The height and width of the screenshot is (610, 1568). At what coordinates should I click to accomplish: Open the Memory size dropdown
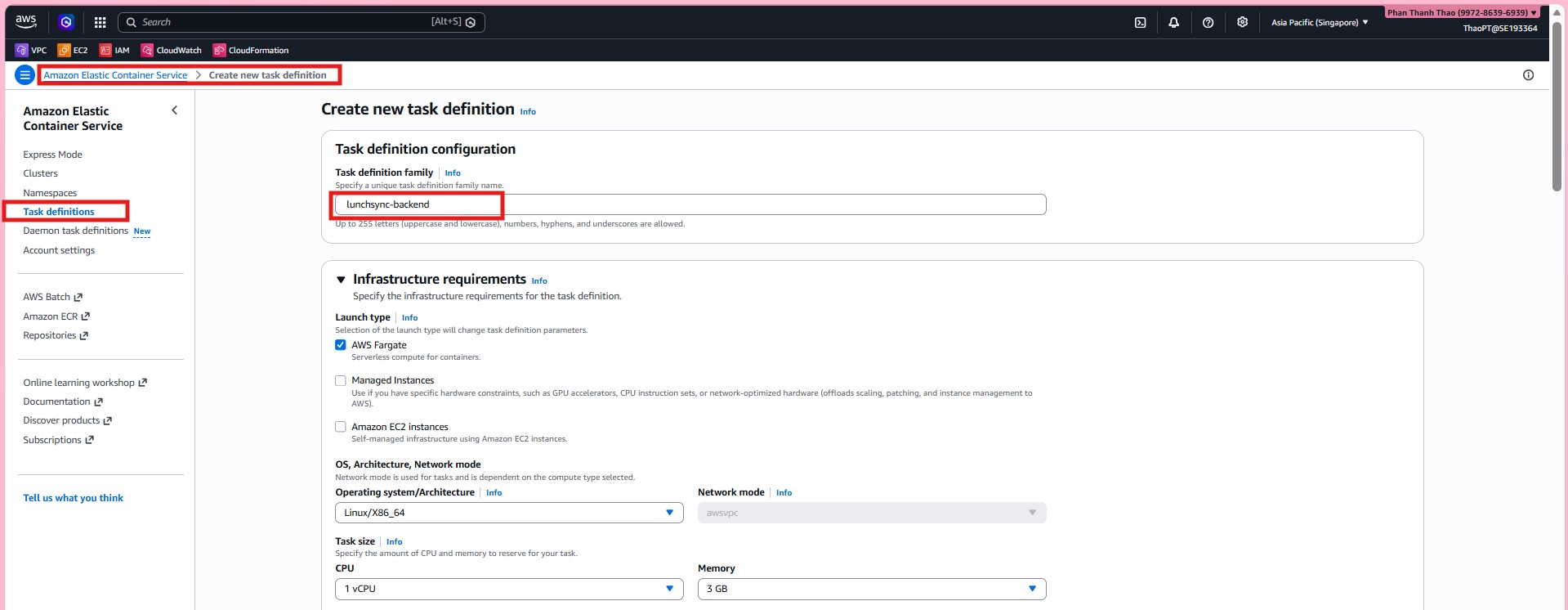click(x=872, y=589)
